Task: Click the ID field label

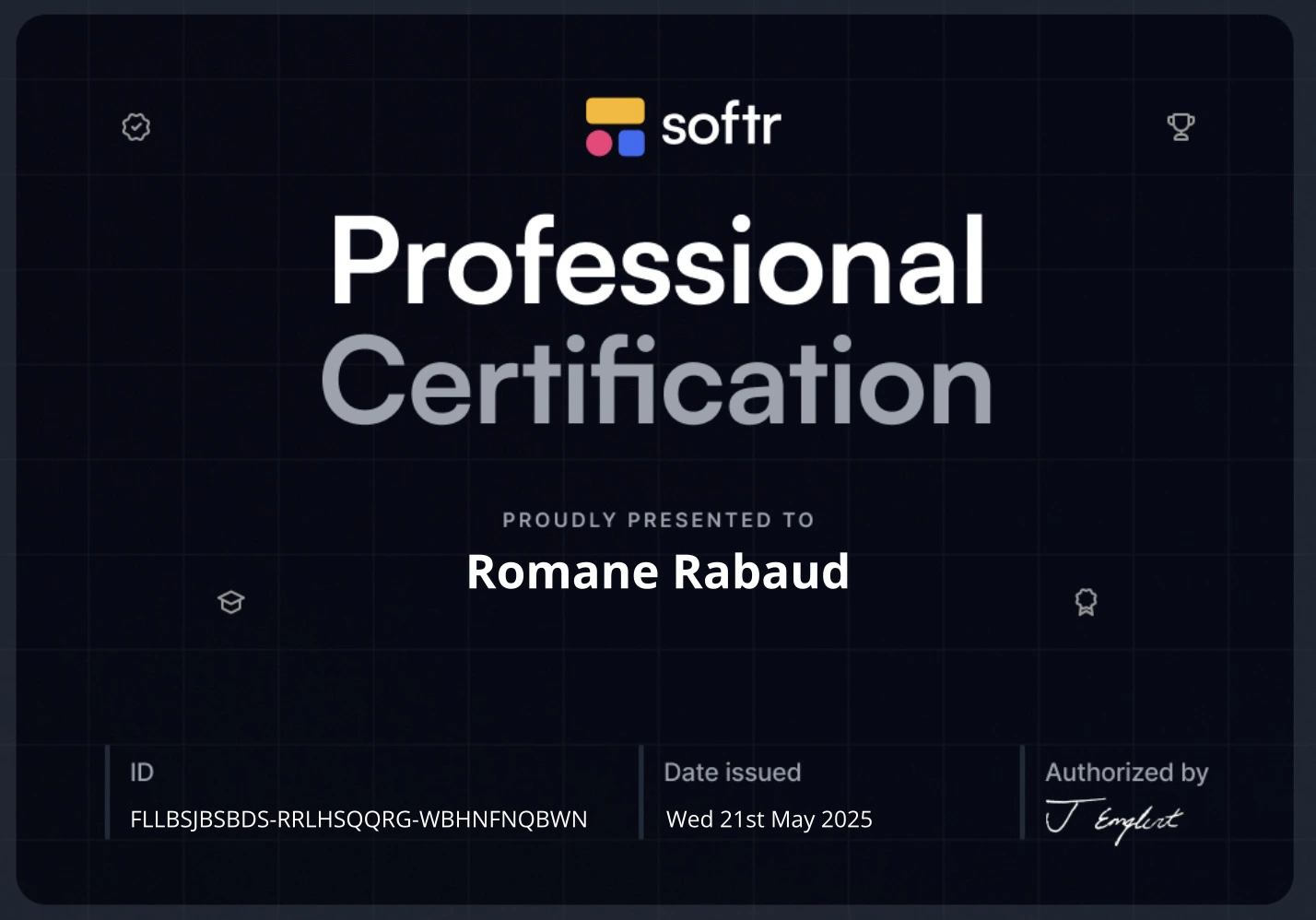Action: pyautogui.click(x=142, y=773)
